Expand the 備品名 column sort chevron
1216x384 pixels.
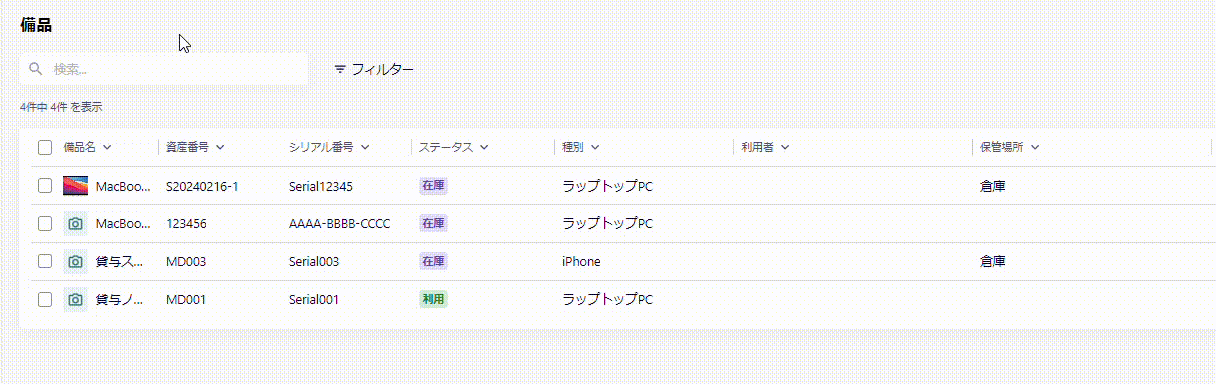click(106, 148)
